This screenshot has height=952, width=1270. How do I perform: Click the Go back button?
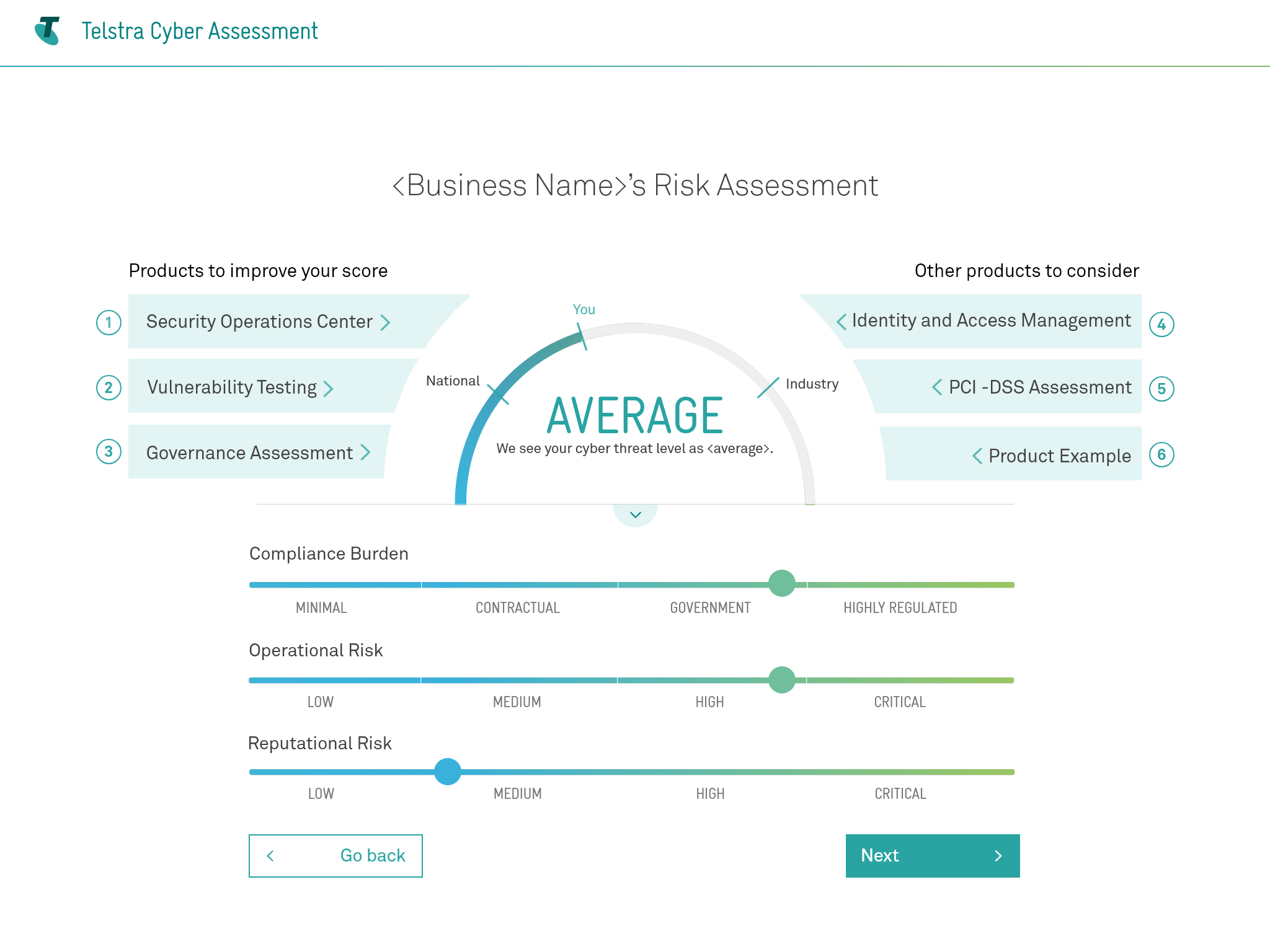click(335, 855)
